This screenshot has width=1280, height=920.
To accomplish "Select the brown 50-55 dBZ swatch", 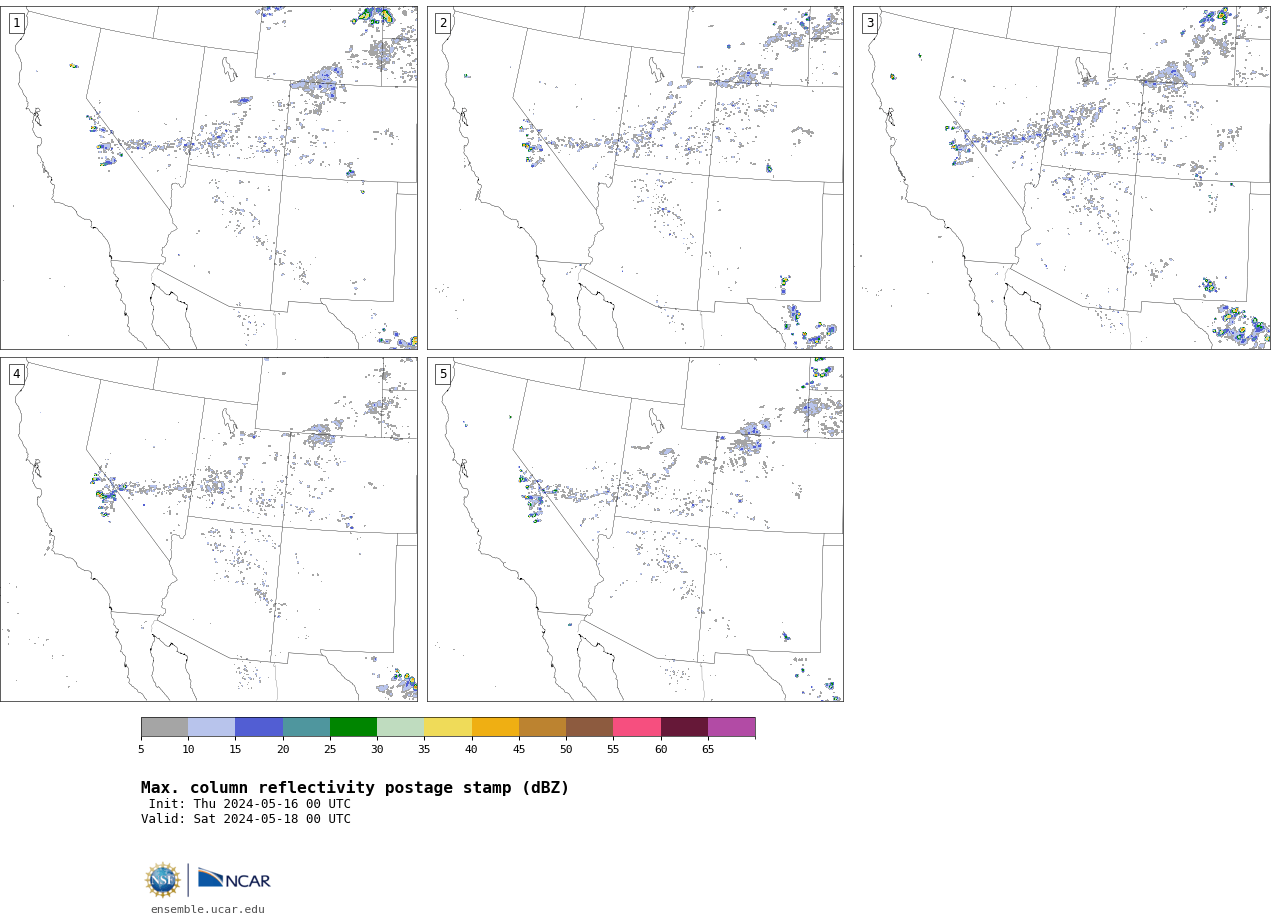I will pos(589,727).
